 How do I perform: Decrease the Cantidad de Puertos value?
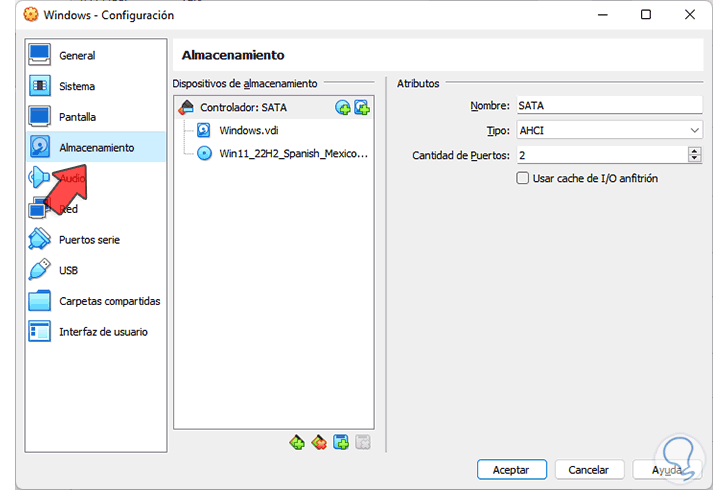(695, 159)
